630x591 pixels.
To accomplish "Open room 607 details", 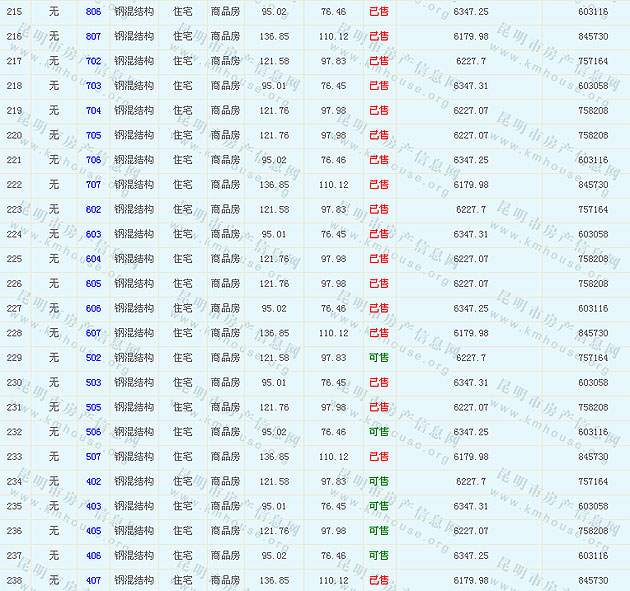I will [93, 333].
